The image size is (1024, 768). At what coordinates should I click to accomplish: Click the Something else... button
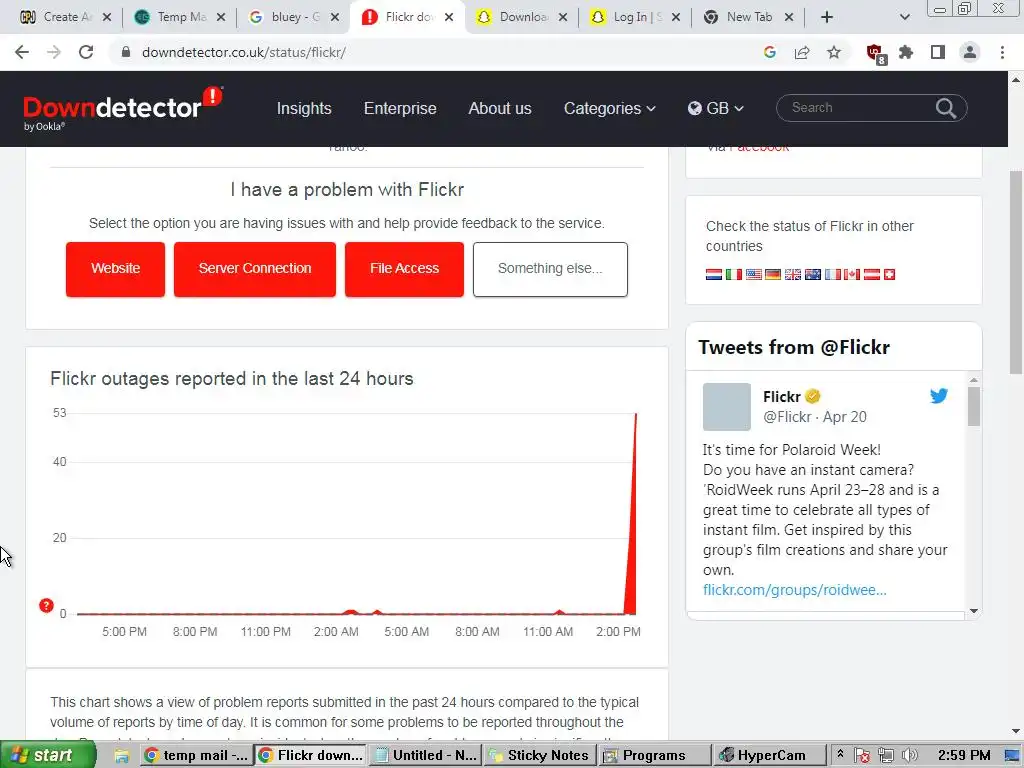550,269
